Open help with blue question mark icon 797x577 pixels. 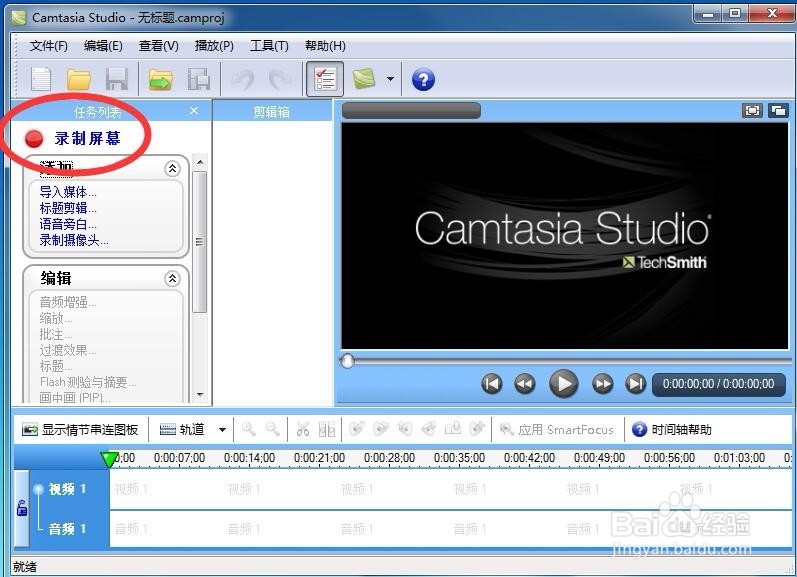pyautogui.click(x=423, y=80)
